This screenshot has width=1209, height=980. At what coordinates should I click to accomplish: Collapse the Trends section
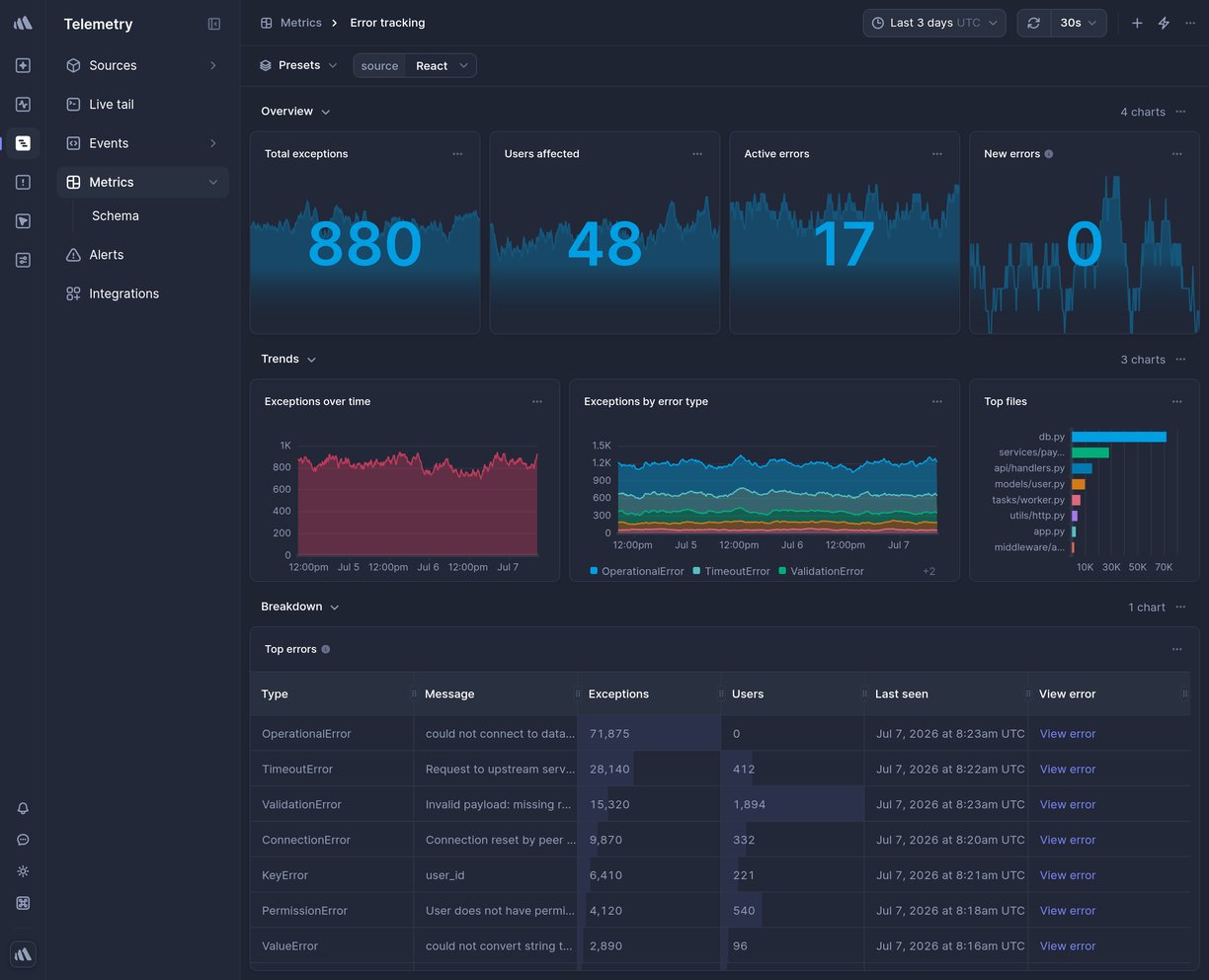tap(288, 360)
